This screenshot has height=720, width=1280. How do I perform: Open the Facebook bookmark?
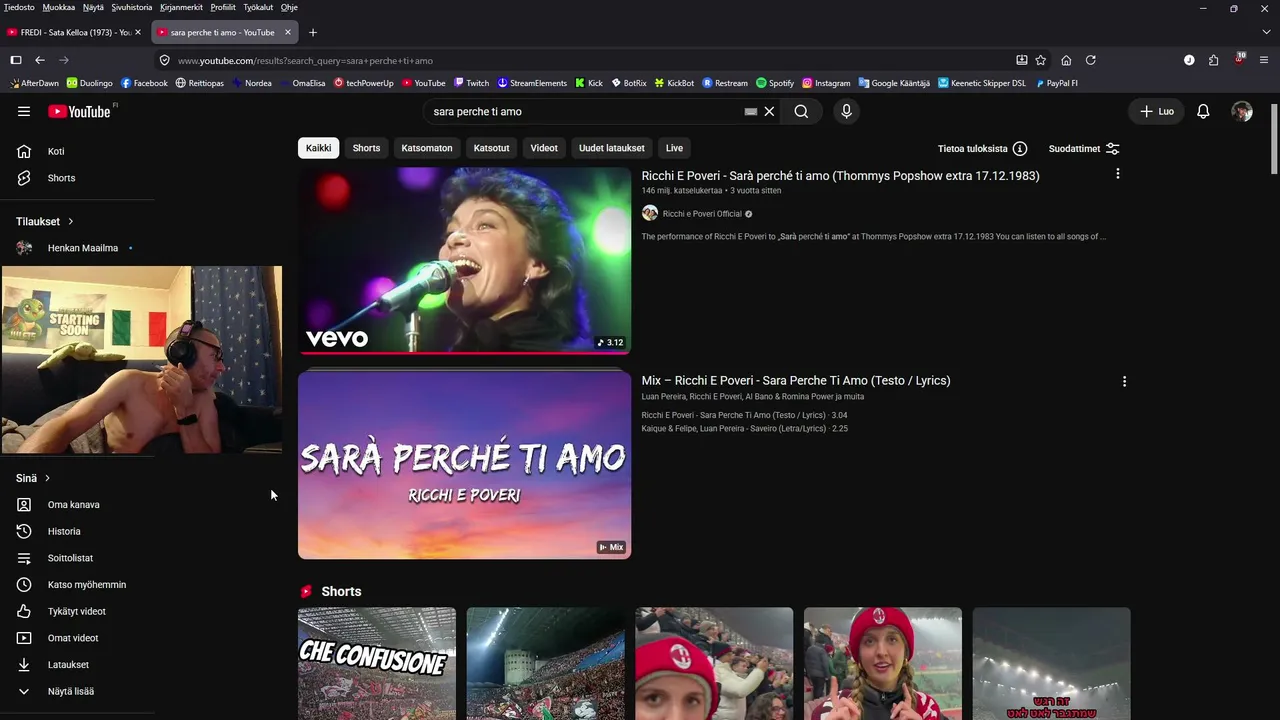coord(144,83)
